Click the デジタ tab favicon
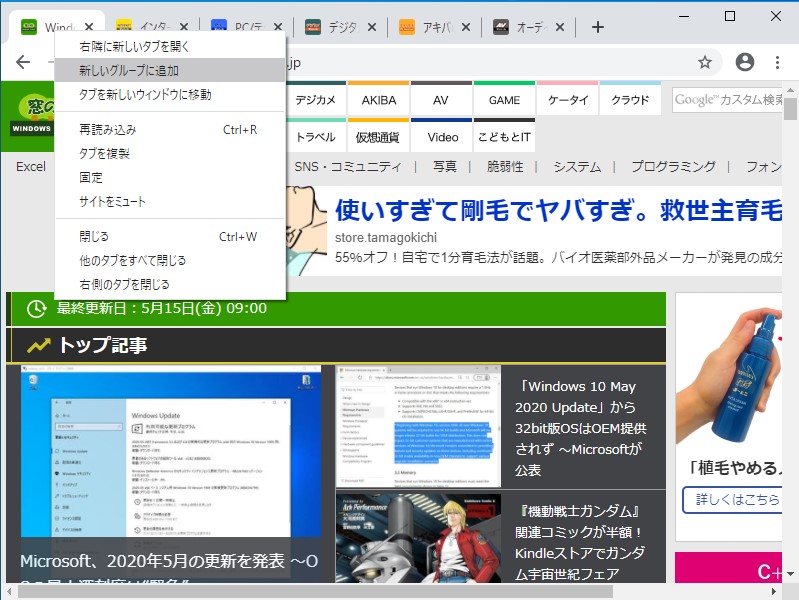 click(x=313, y=27)
